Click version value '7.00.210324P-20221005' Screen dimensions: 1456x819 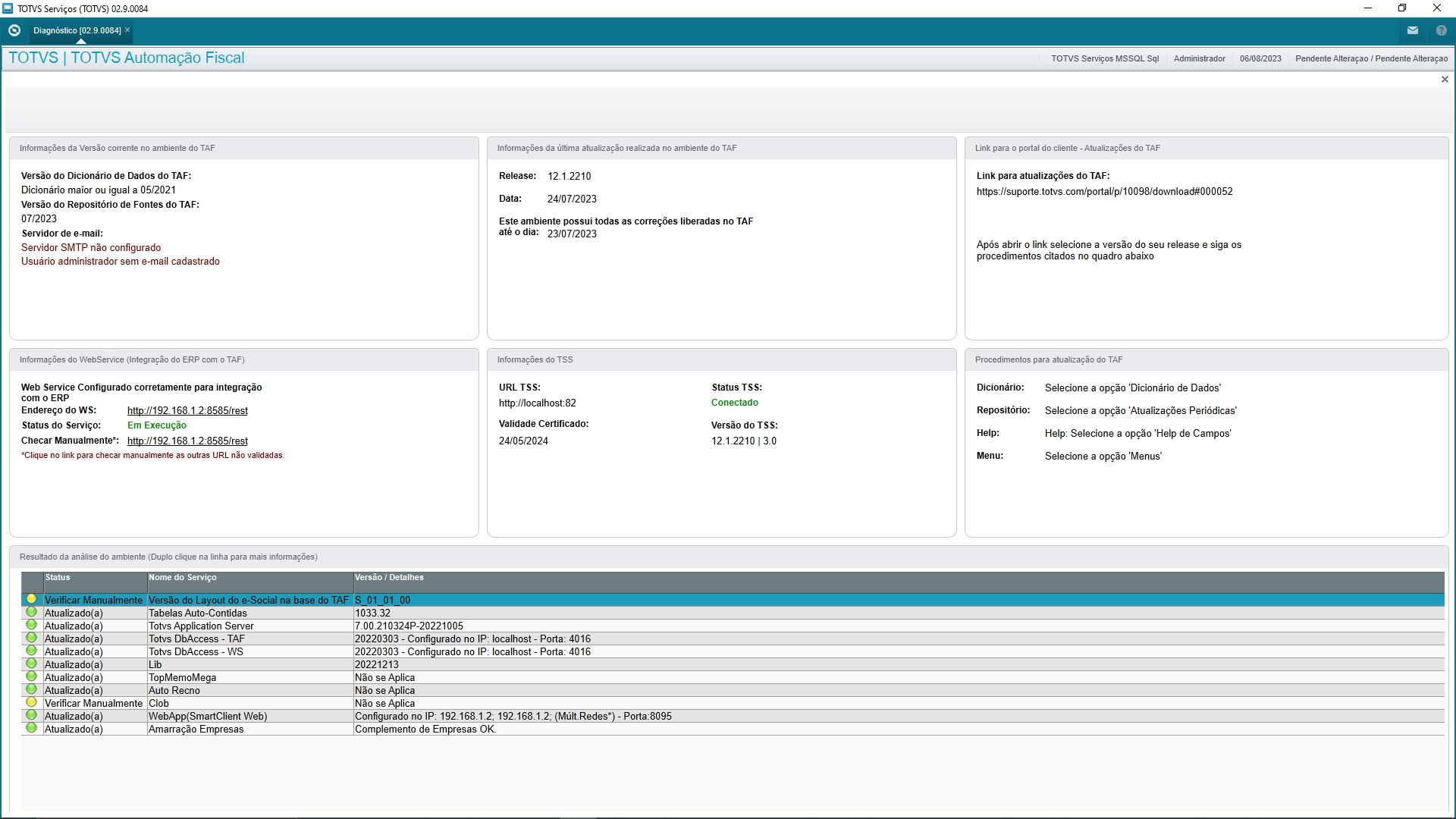(409, 626)
